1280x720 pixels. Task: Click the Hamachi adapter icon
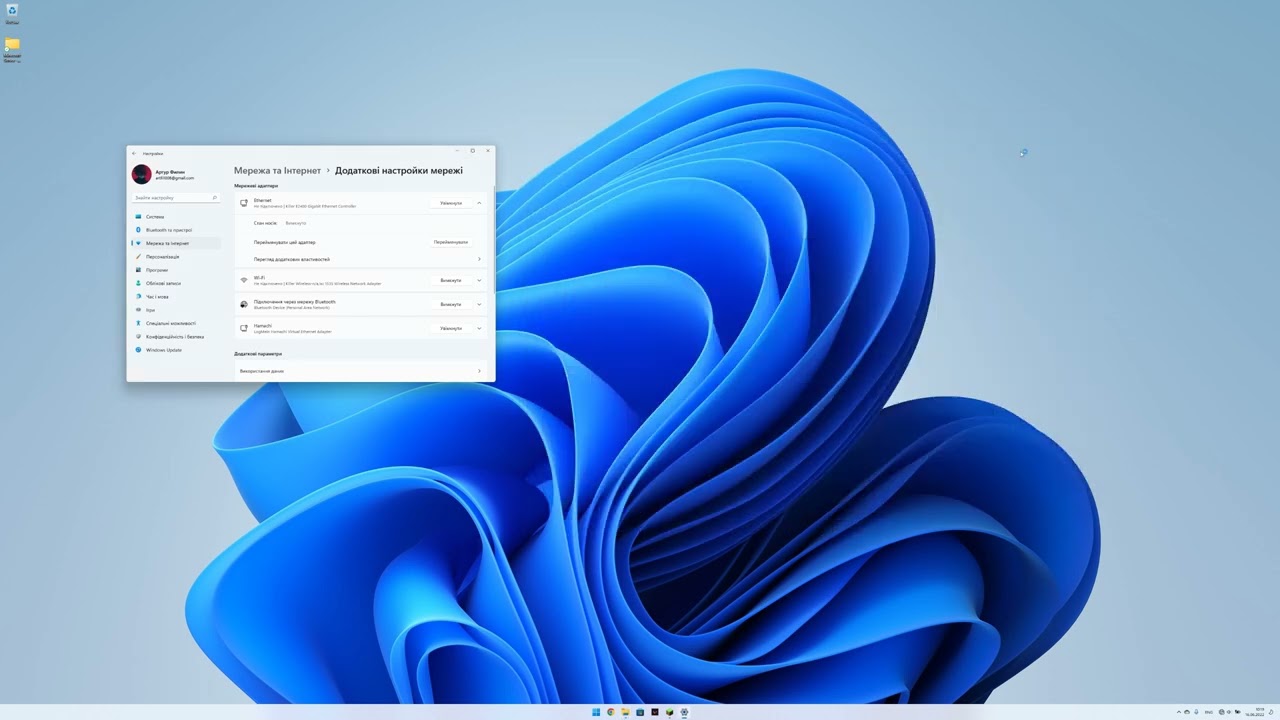pyautogui.click(x=244, y=328)
